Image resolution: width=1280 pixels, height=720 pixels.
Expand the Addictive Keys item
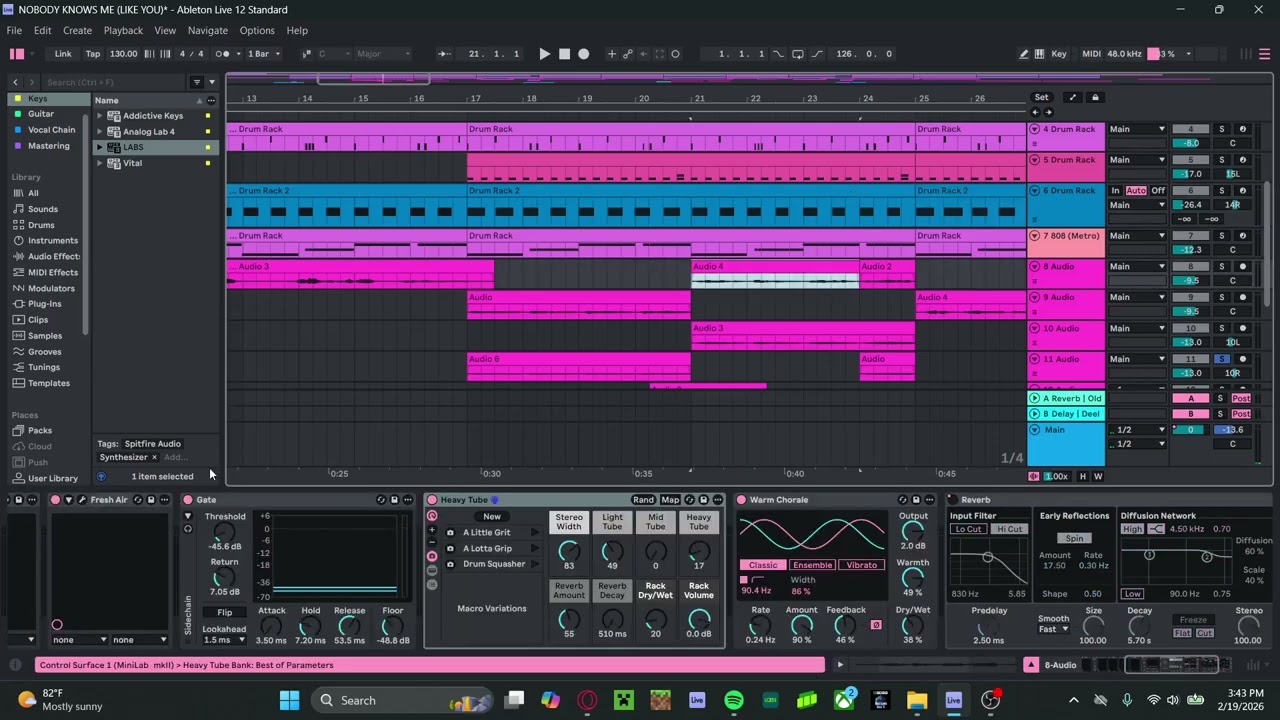(100, 116)
